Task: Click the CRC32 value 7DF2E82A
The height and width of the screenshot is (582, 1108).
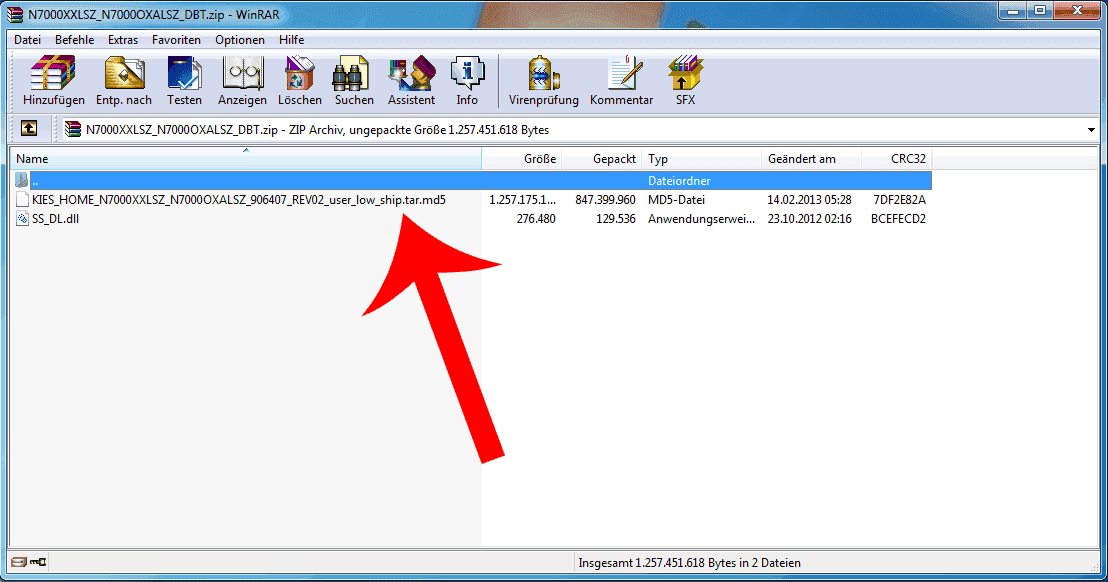Action: 899,200
